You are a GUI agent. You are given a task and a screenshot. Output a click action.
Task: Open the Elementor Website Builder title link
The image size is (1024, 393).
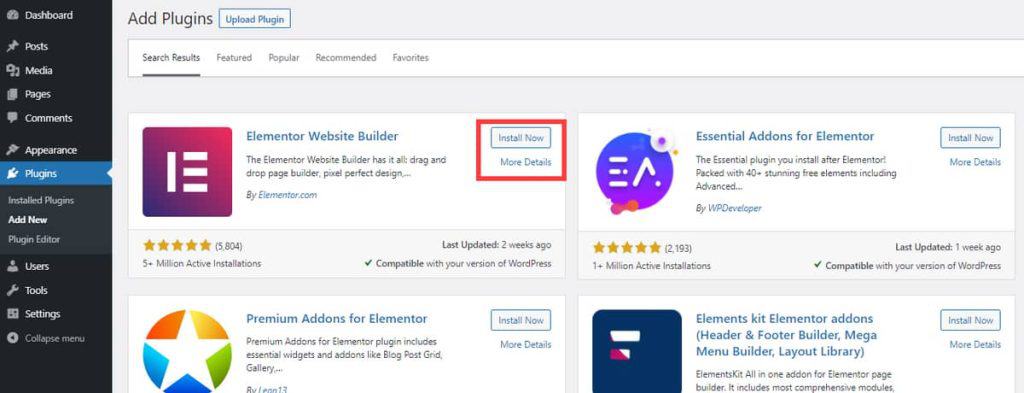[322, 136]
